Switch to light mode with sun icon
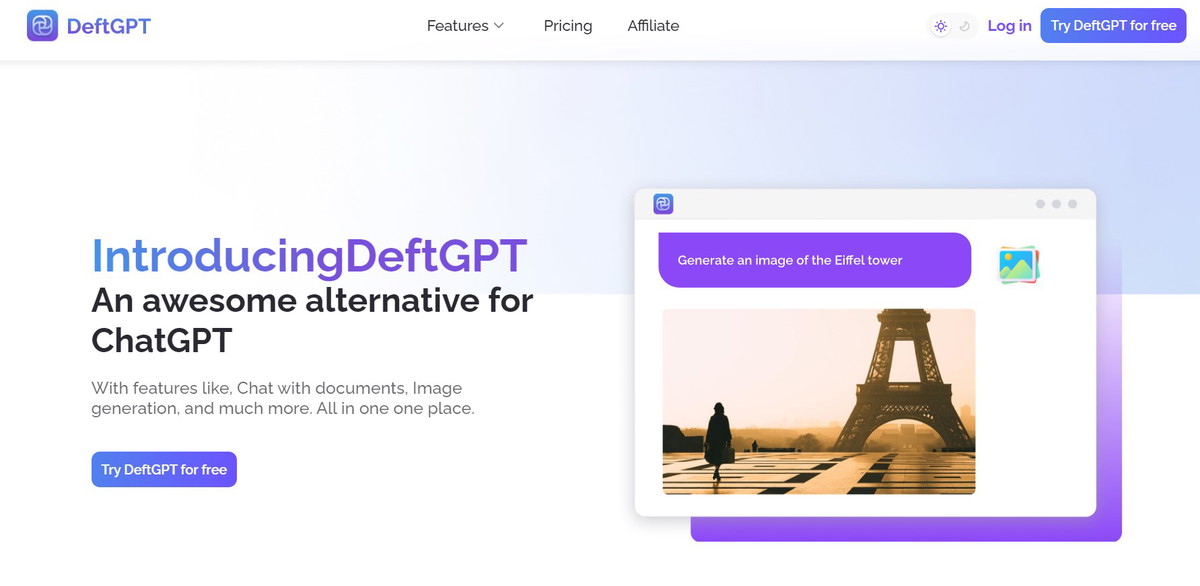 coord(940,27)
